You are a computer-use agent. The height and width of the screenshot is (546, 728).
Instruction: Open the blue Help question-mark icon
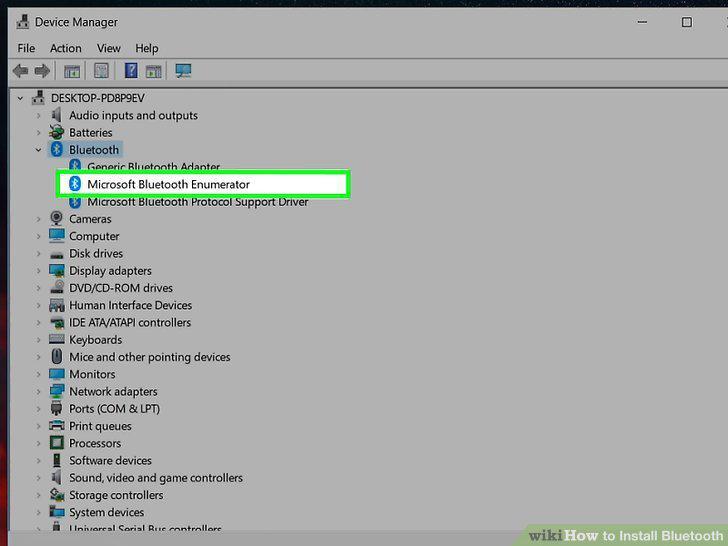131,71
